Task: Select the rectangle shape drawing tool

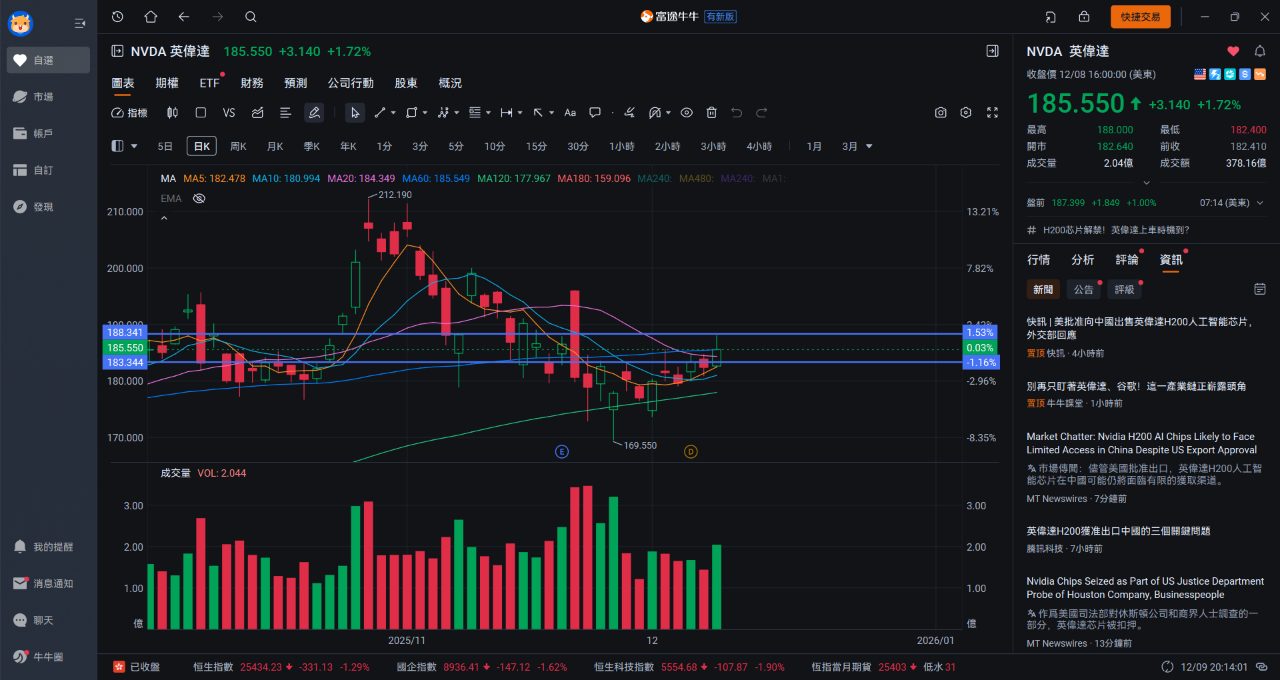Action: (411, 113)
